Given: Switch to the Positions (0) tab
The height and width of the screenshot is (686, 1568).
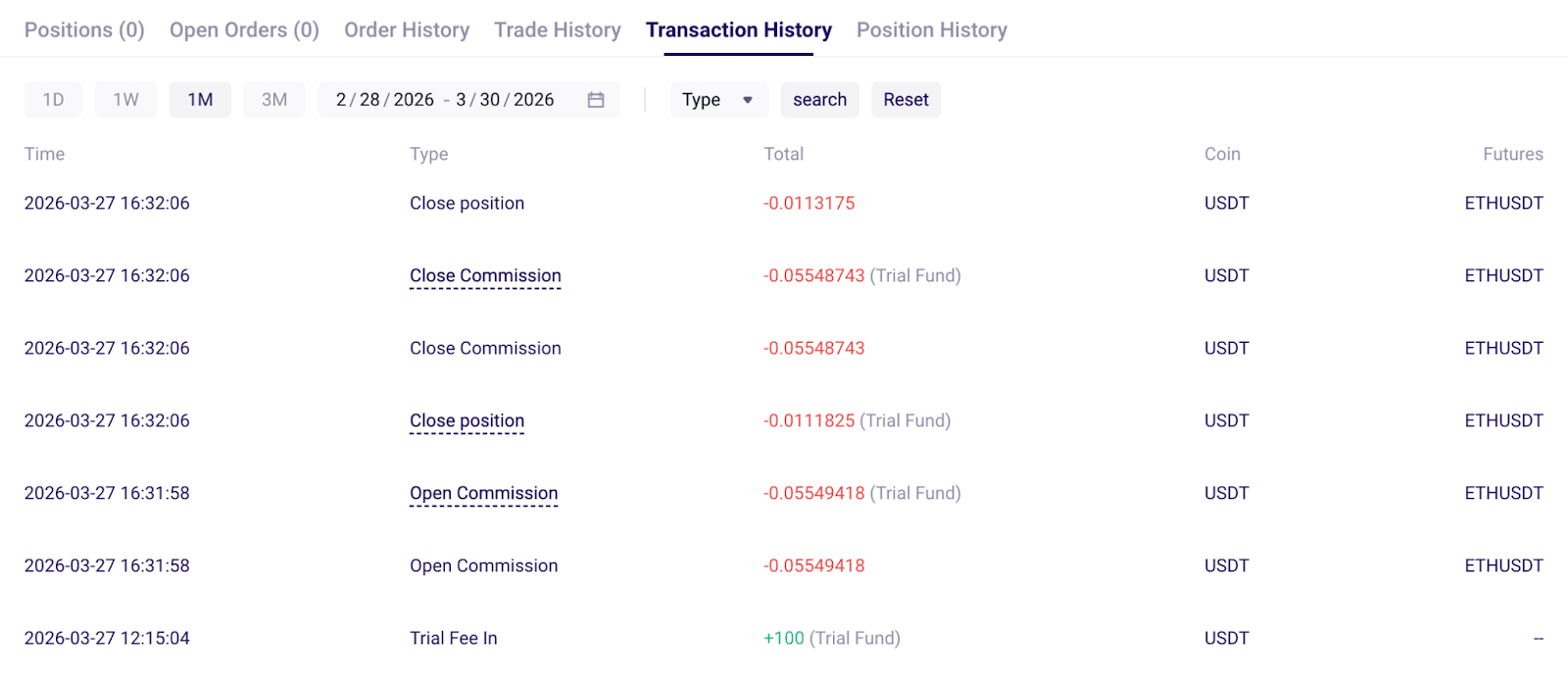Looking at the screenshot, I should click(x=84, y=30).
